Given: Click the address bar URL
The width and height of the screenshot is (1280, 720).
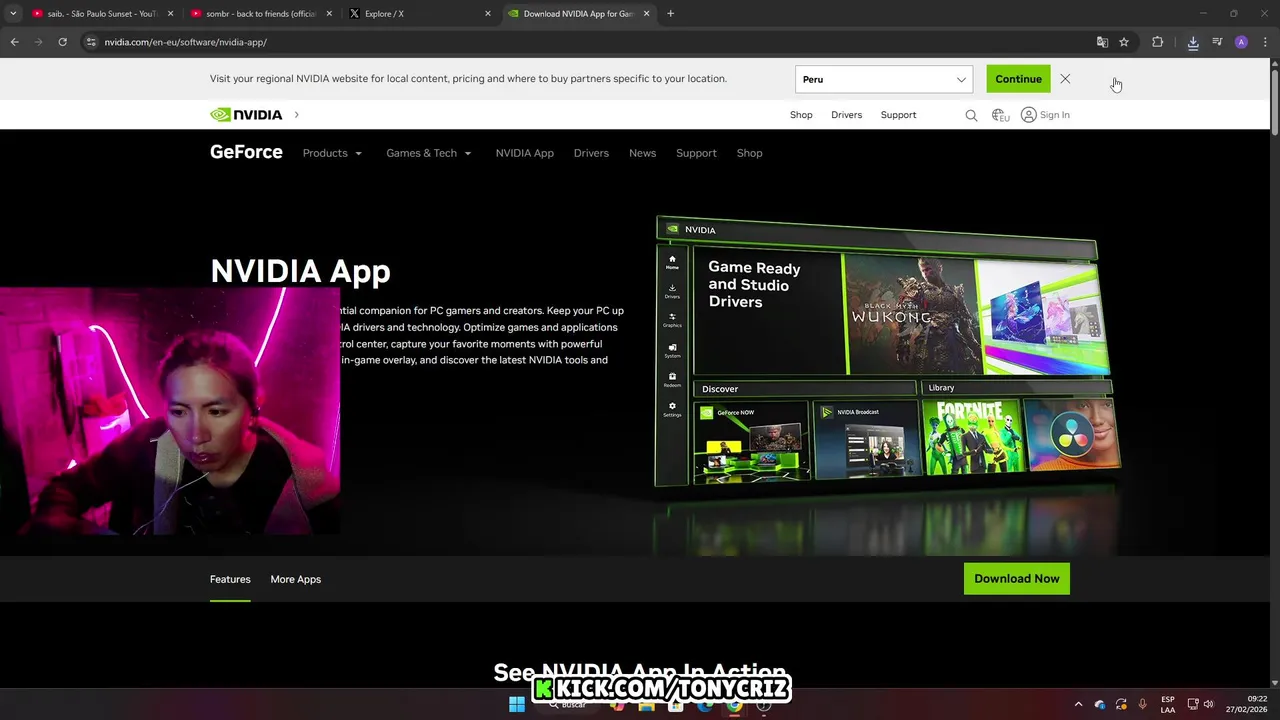Looking at the screenshot, I should [185, 42].
